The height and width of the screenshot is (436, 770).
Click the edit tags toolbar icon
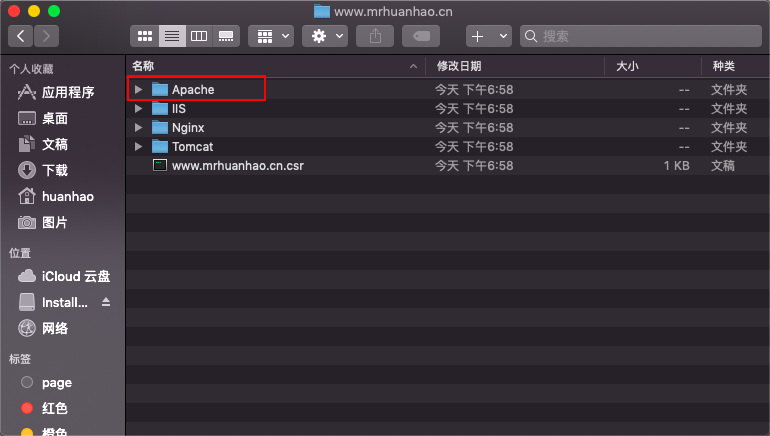point(421,36)
